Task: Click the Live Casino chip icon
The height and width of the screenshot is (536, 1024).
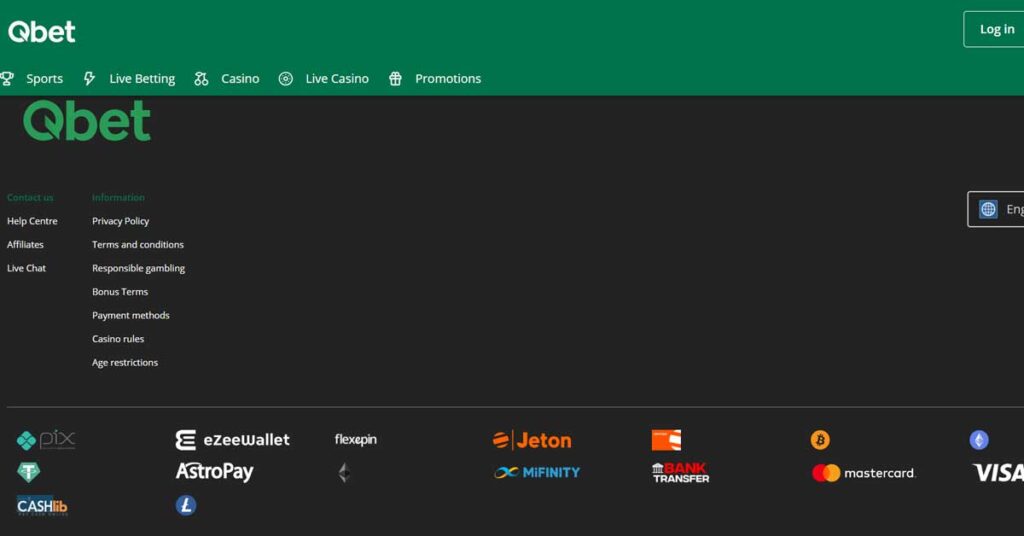Action: click(x=285, y=79)
